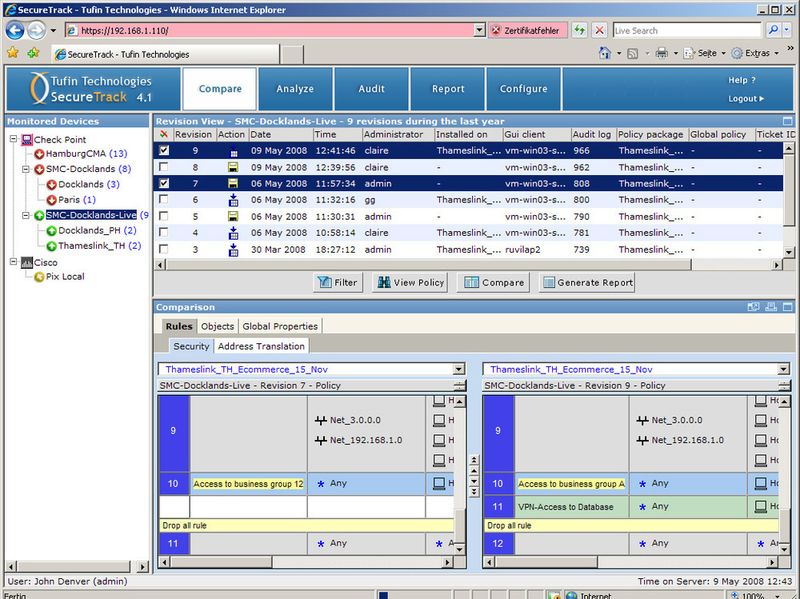The height and width of the screenshot is (599, 800).
Task: Click the Generate Report button
Action: [587, 282]
